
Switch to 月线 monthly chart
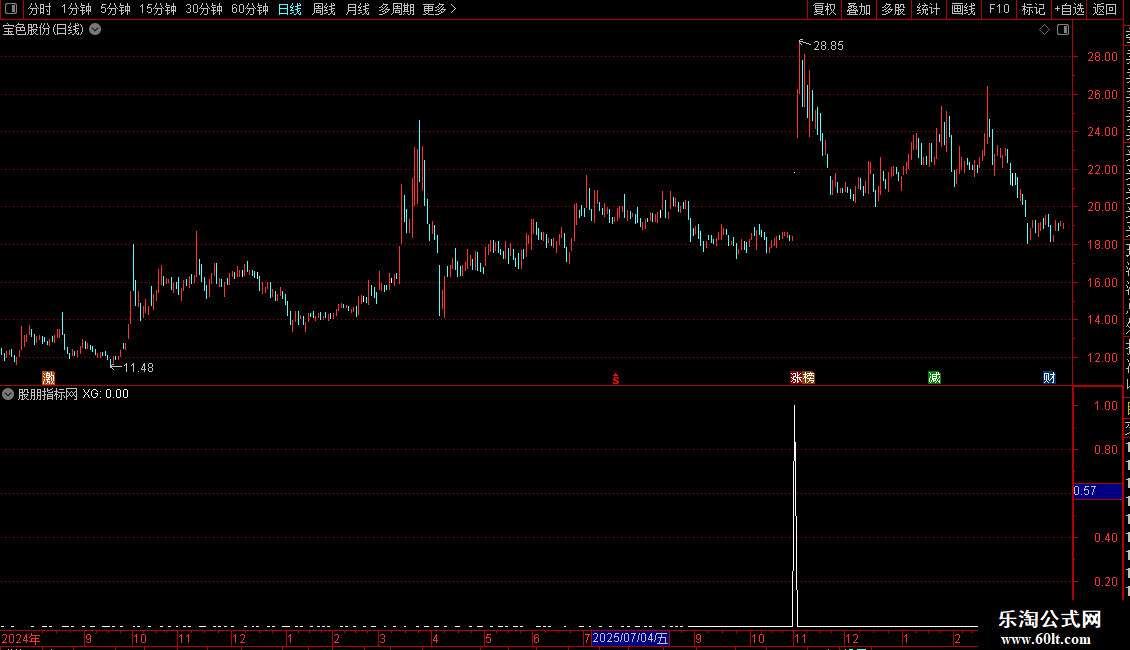point(357,9)
